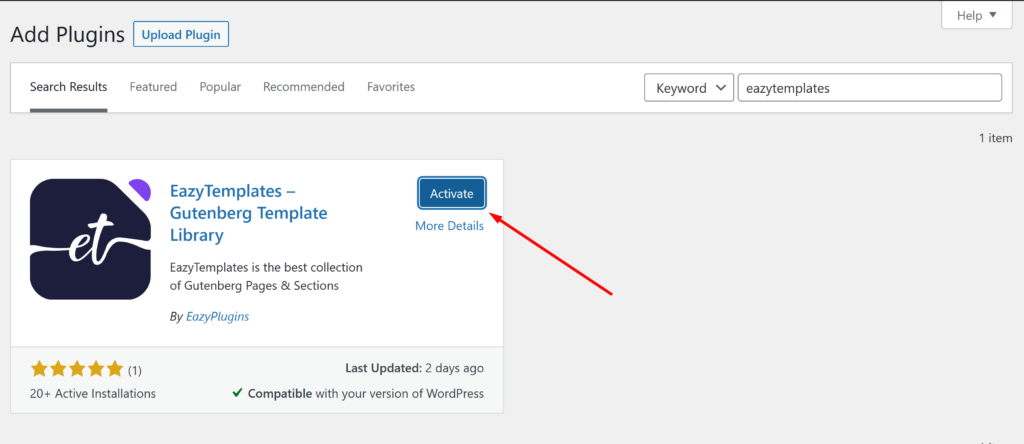Image resolution: width=1024 pixels, height=444 pixels.
Task: Click the Upload Plugin button
Action: [x=181, y=35]
